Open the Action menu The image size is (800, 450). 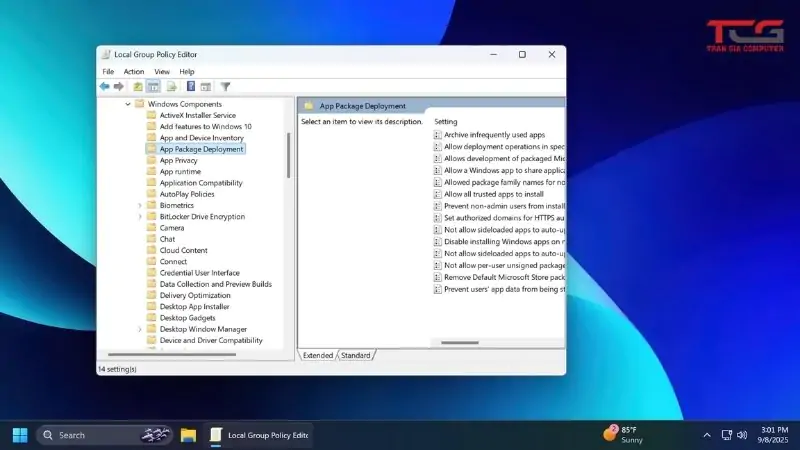(134, 71)
